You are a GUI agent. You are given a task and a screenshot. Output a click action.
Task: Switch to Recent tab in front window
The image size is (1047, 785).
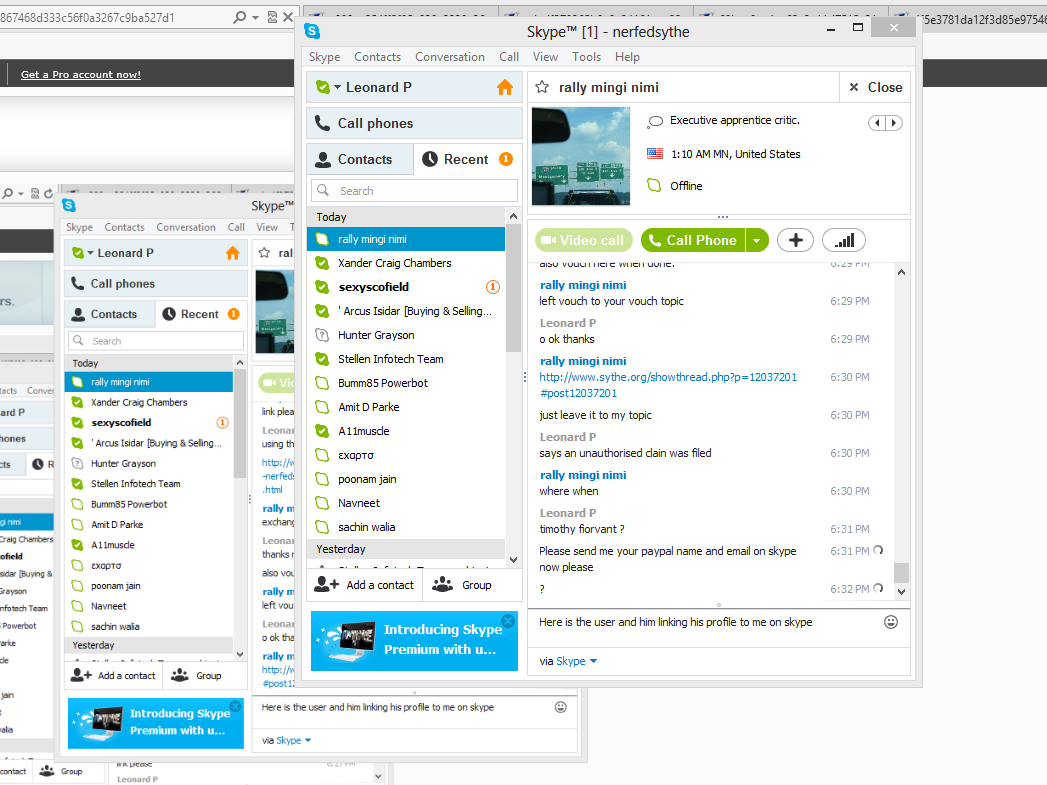tap(467, 160)
